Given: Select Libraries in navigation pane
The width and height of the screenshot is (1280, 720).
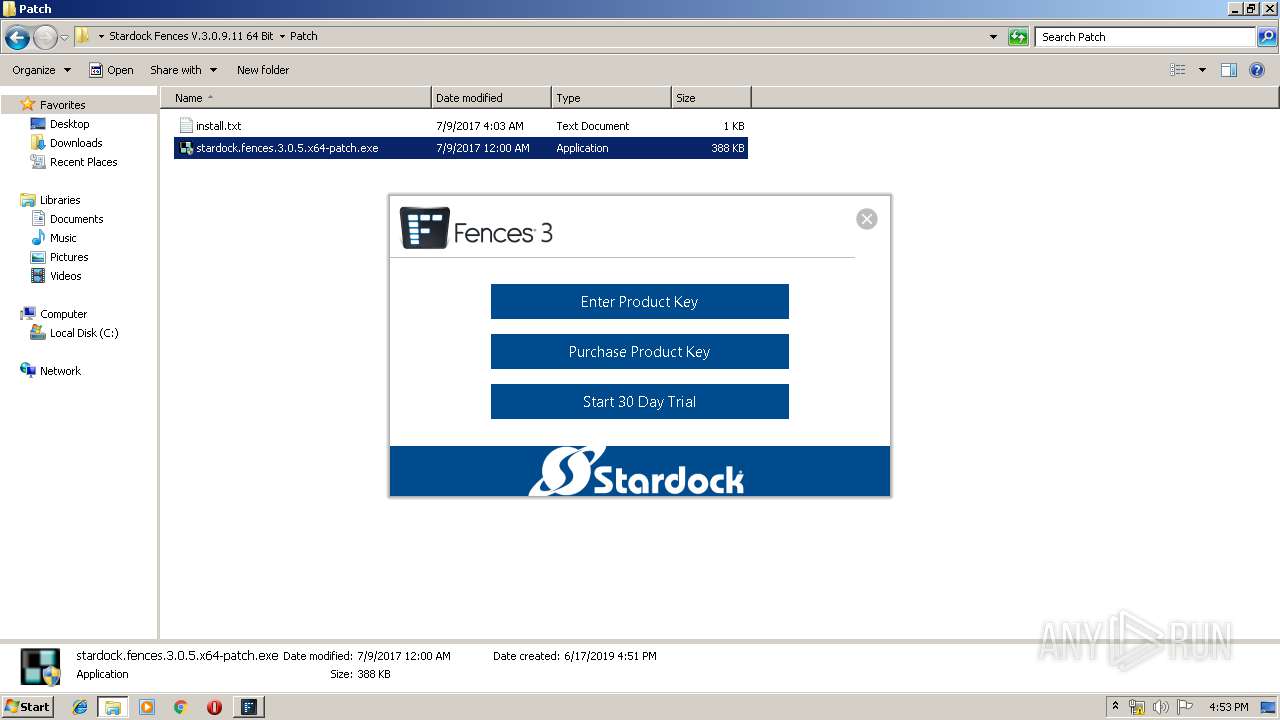Looking at the screenshot, I should click(x=60, y=200).
